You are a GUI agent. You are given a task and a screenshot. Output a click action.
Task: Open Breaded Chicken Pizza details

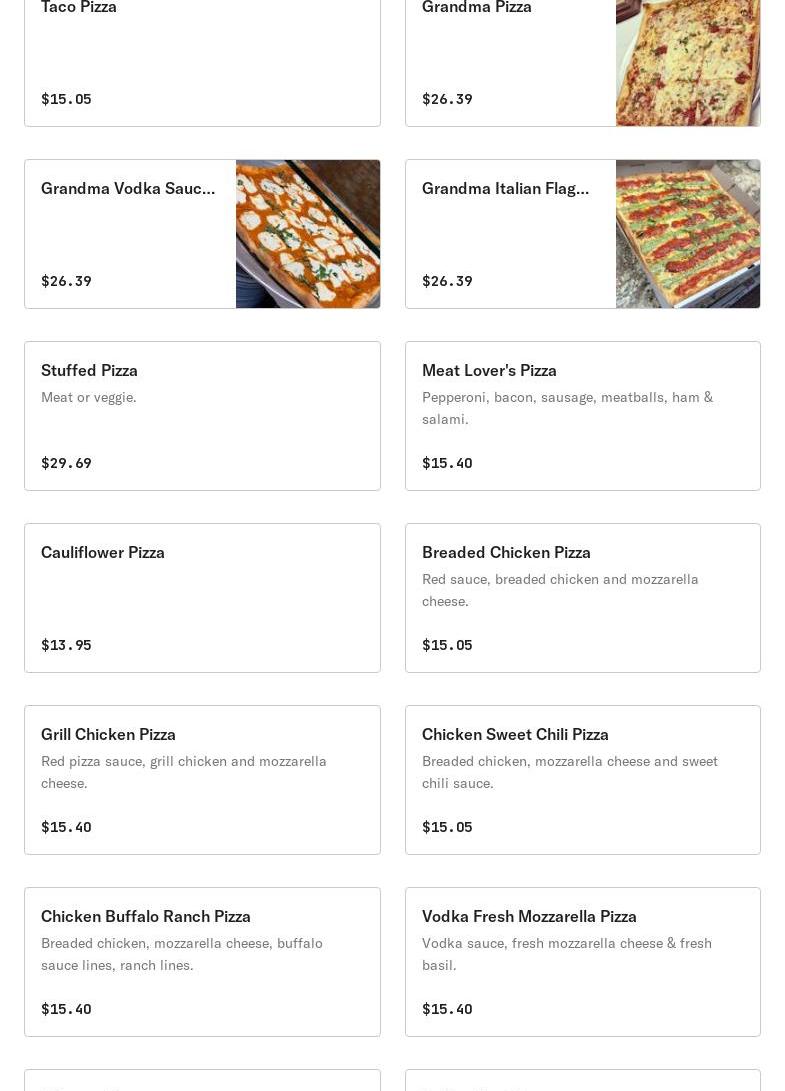[583, 598]
